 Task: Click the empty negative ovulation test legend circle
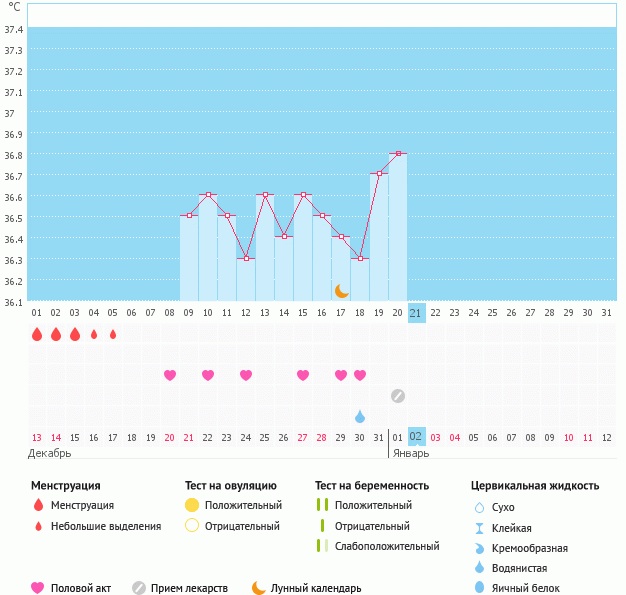click(x=192, y=526)
